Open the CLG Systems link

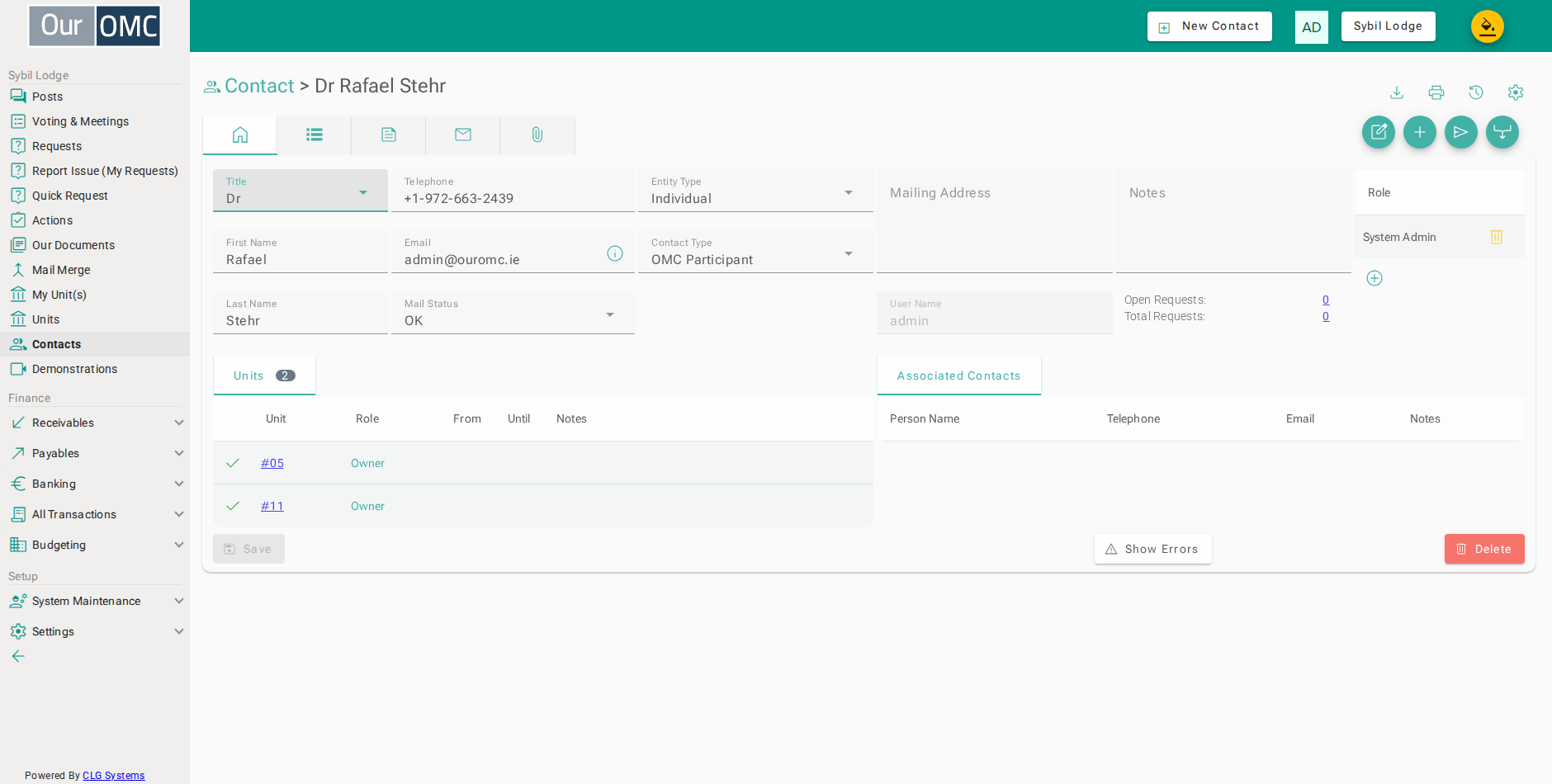coord(113,775)
